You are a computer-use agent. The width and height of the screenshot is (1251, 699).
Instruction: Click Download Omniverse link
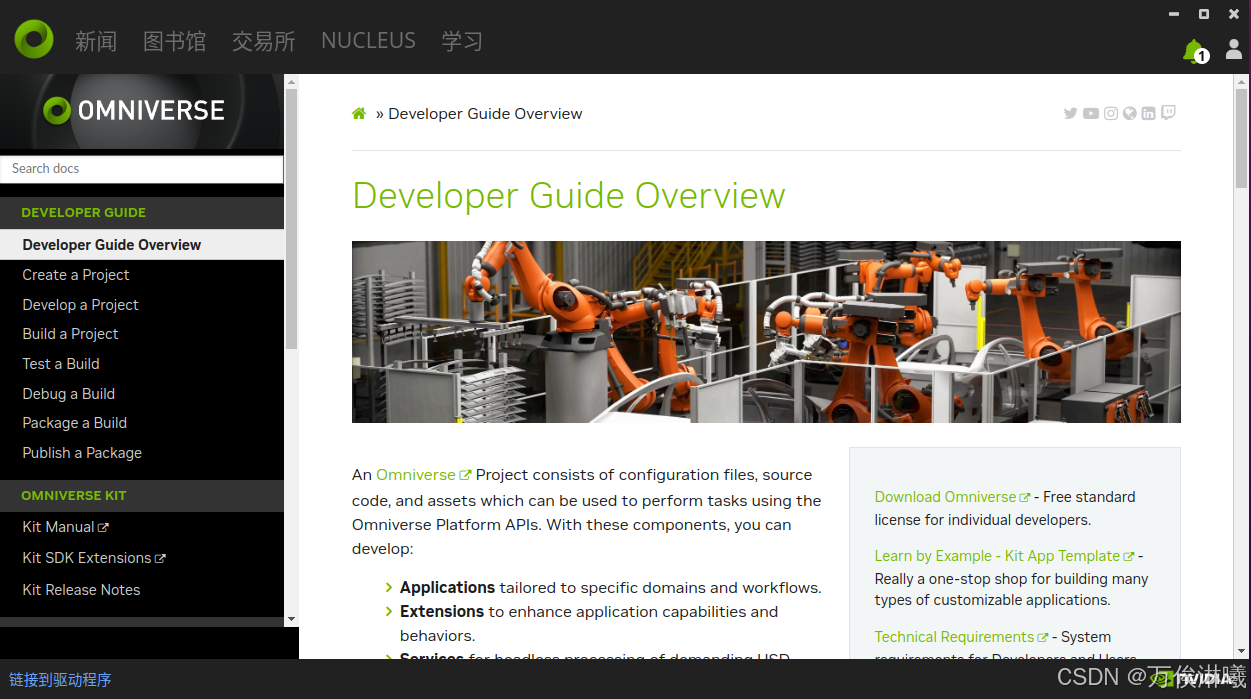pos(952,497)
